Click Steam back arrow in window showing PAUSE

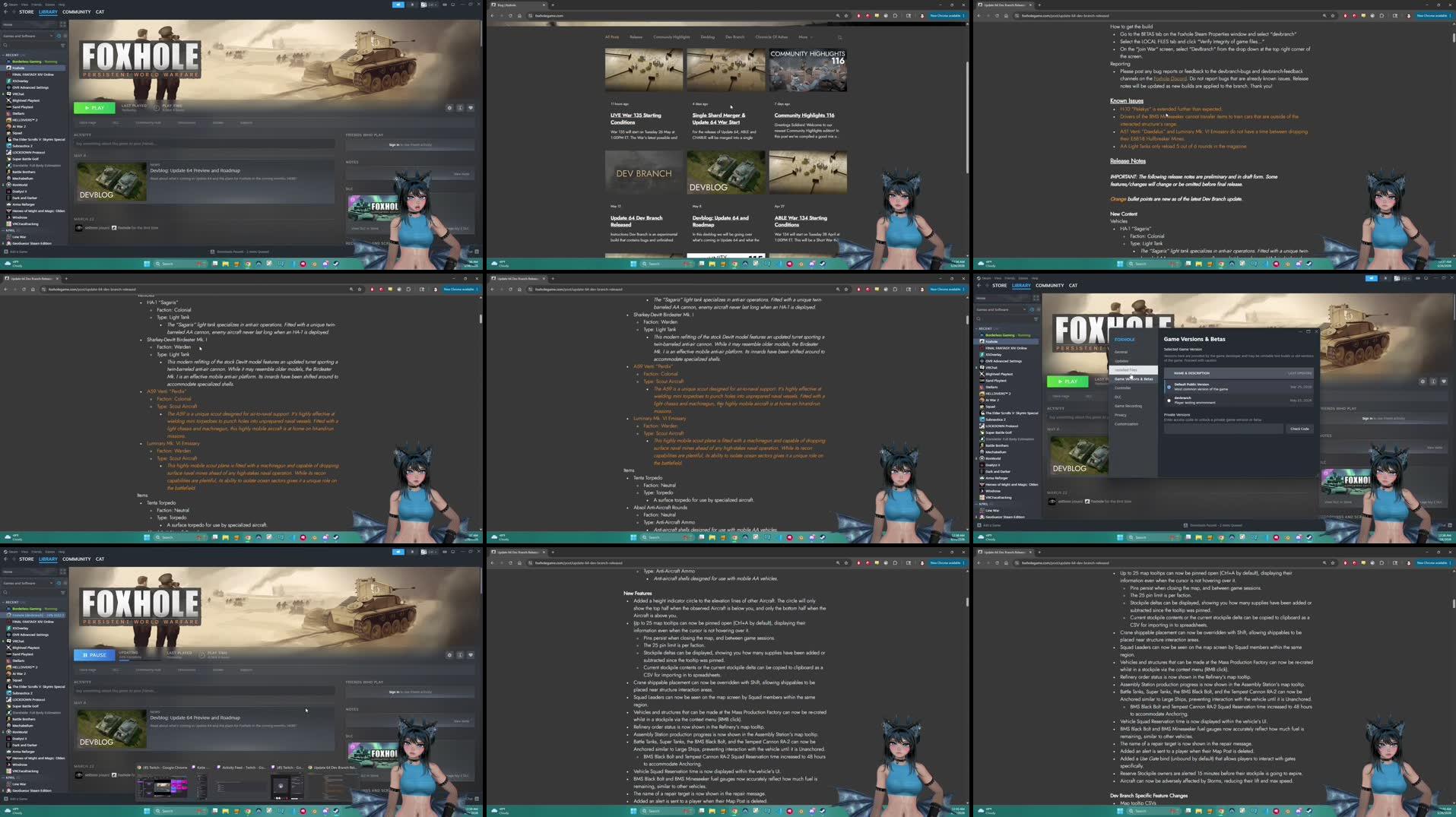pyautogui.click(x=5, y=559)
